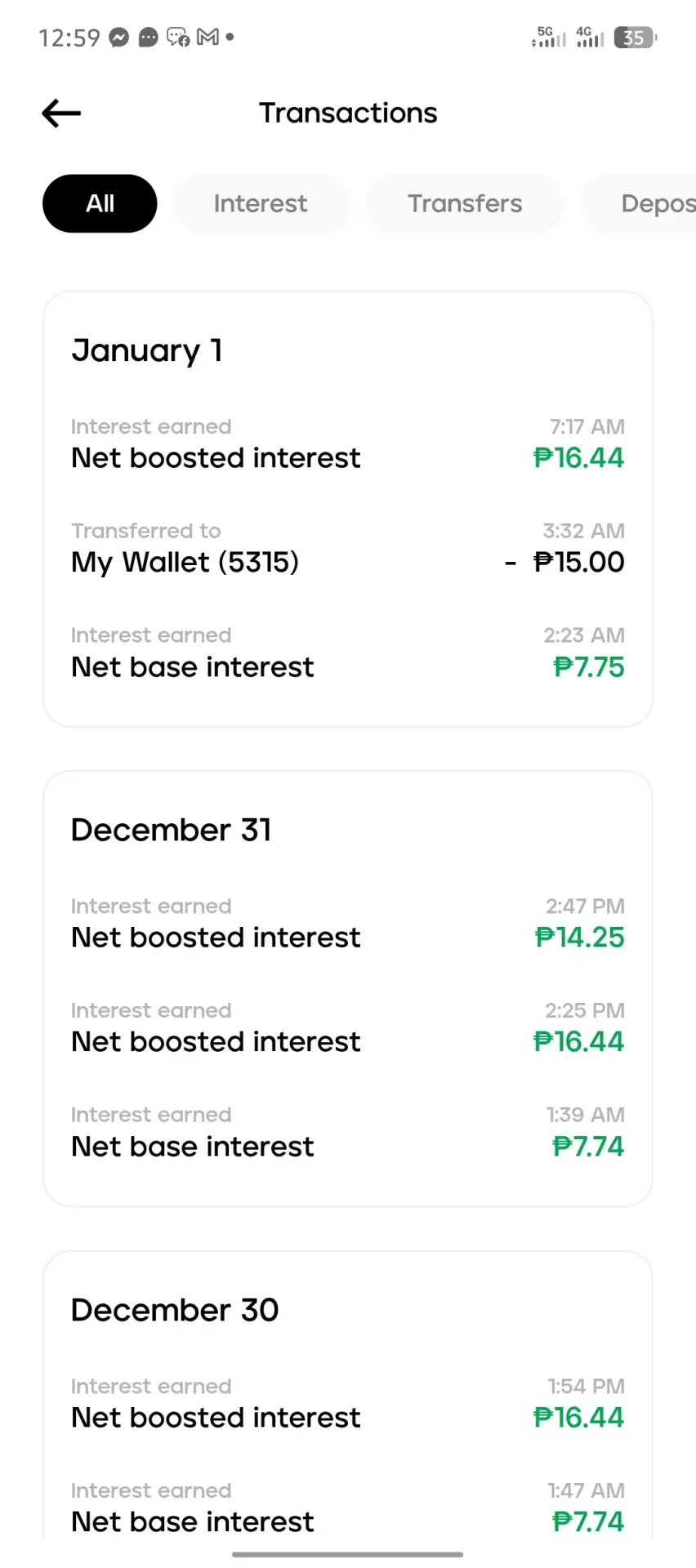This screenshot has width=696, height=1568.
Task: Switch to the Interest filter tab
Action: (261, 203)
